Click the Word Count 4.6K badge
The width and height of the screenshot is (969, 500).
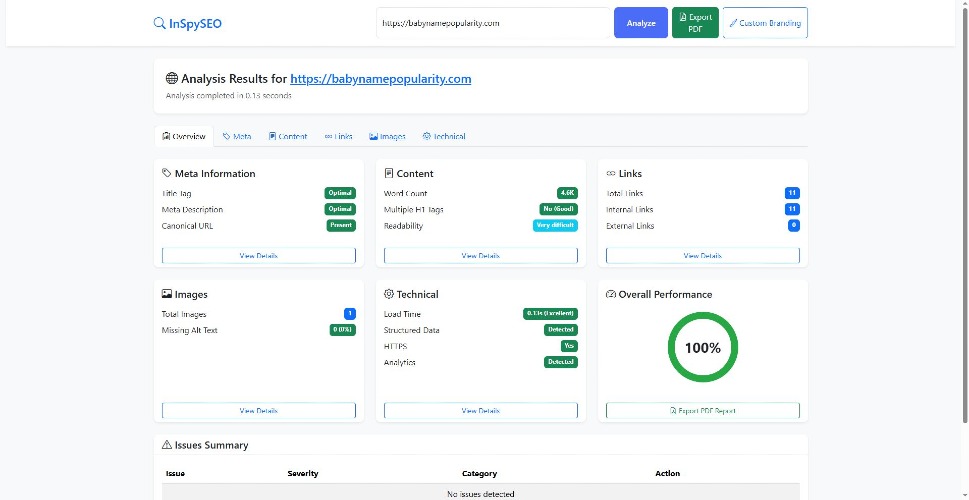[567, 193]
